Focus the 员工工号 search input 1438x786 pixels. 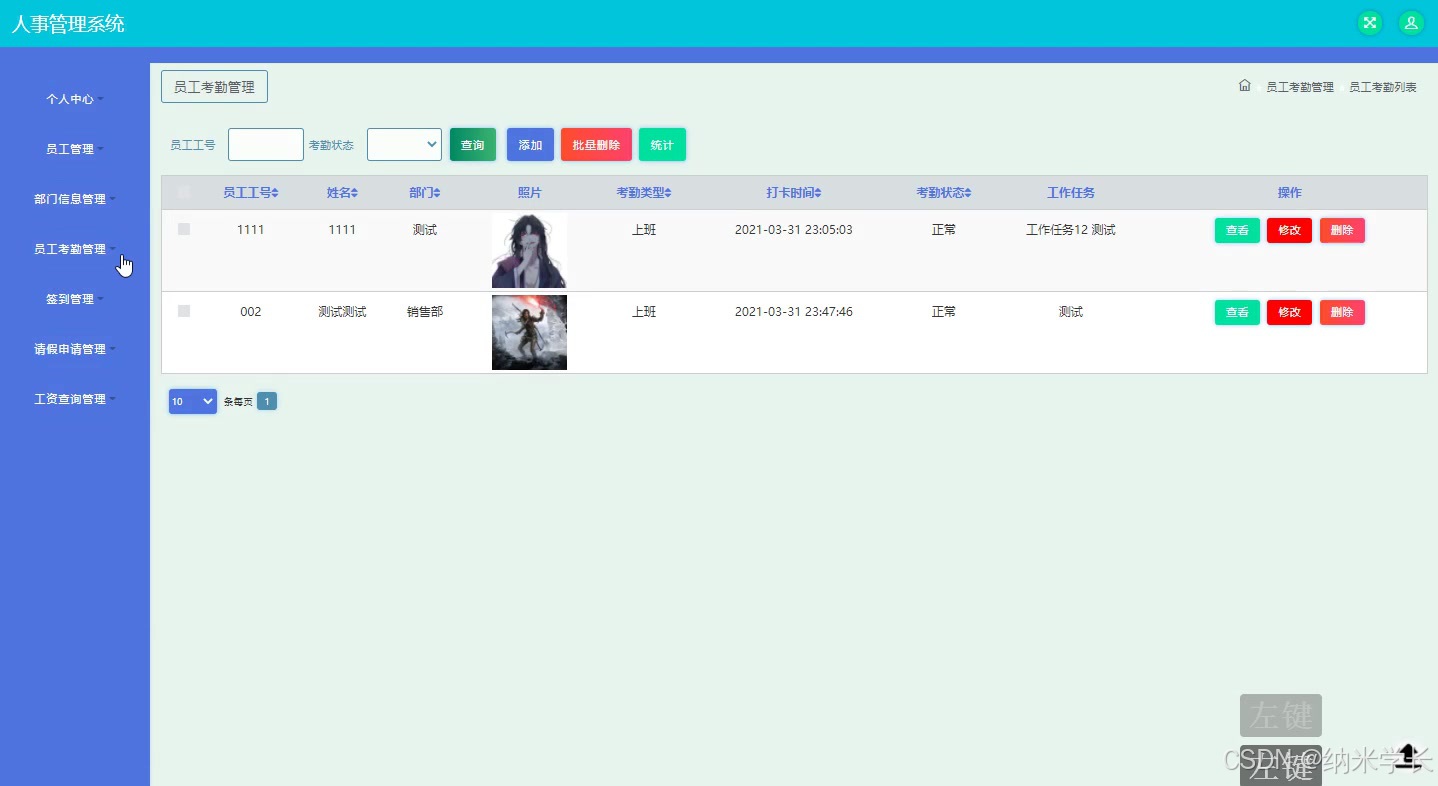(266, 144)
